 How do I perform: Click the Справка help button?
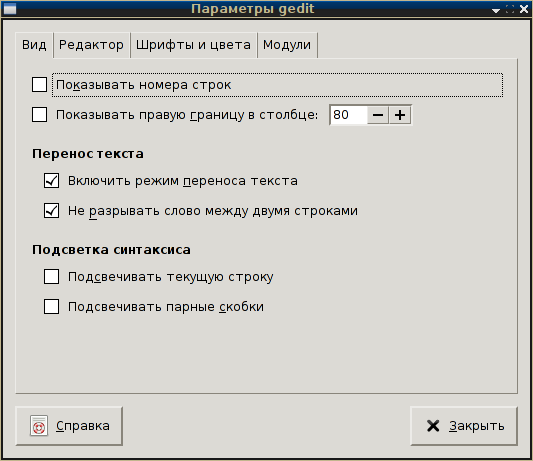click(69, 426)
